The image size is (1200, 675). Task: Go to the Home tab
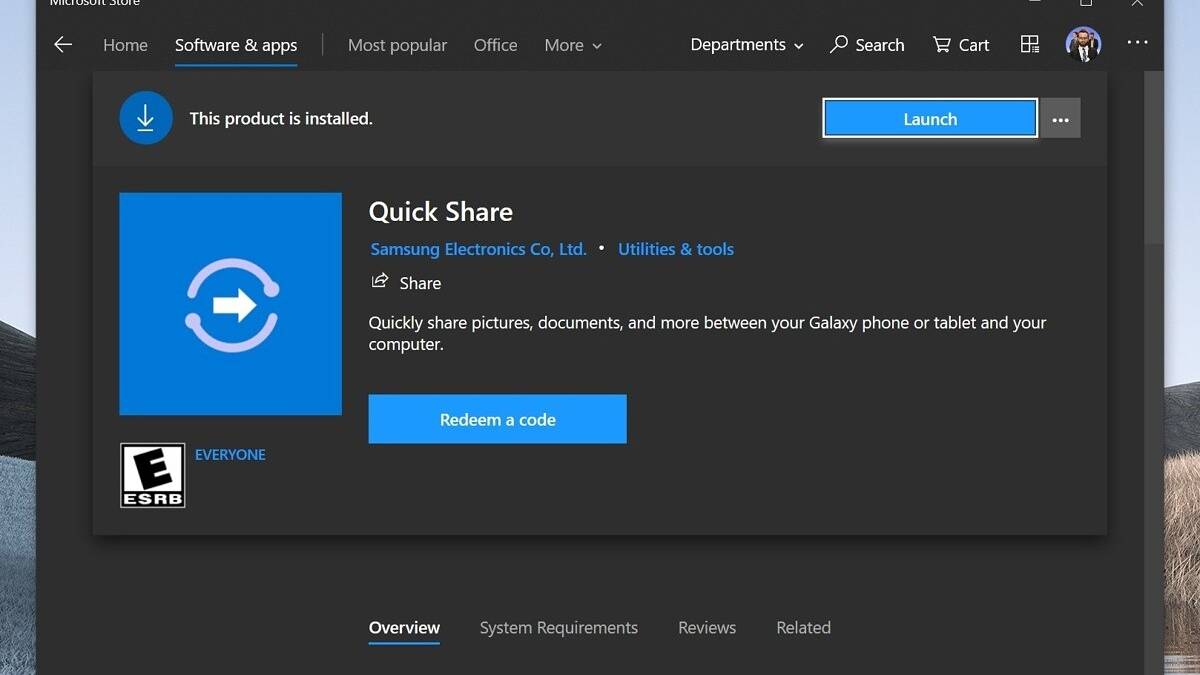[x=125, y=45]
